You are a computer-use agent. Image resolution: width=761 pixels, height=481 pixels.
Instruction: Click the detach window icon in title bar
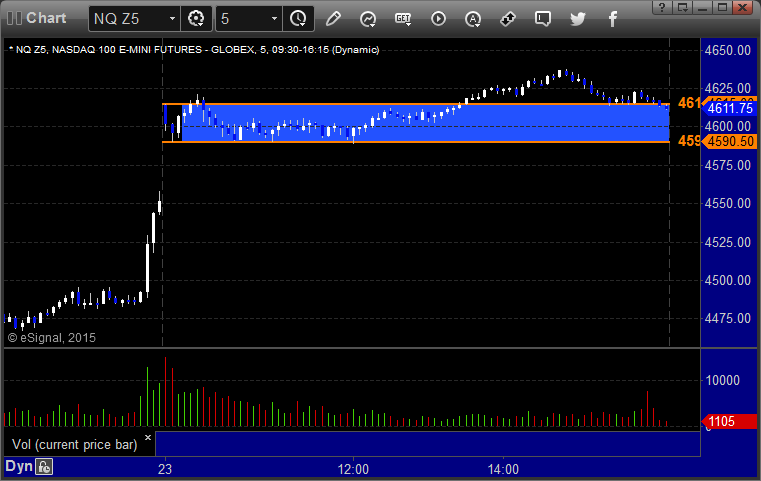coord(683,7)
